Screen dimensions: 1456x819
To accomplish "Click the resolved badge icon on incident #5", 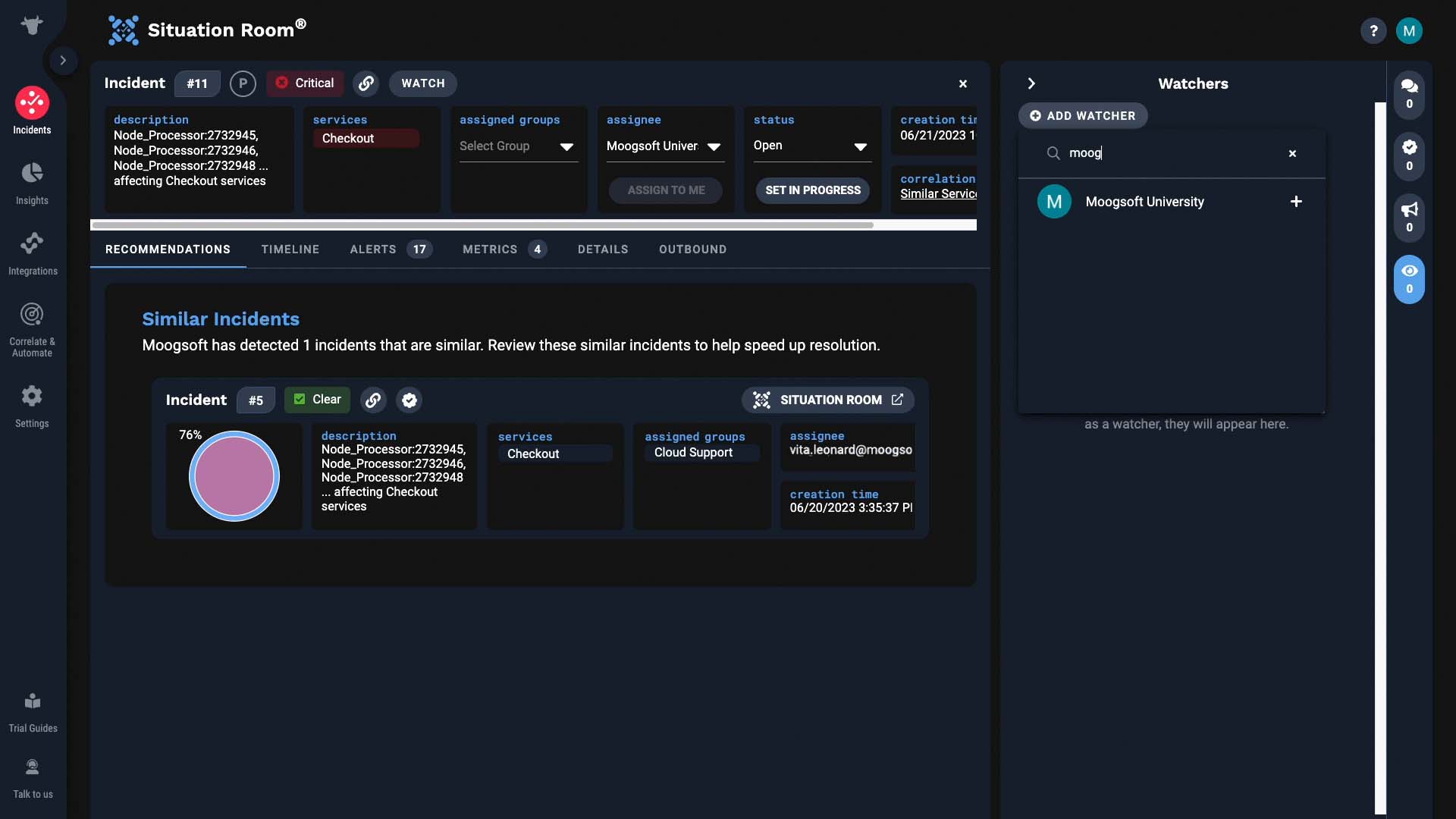I will [409, 400].
